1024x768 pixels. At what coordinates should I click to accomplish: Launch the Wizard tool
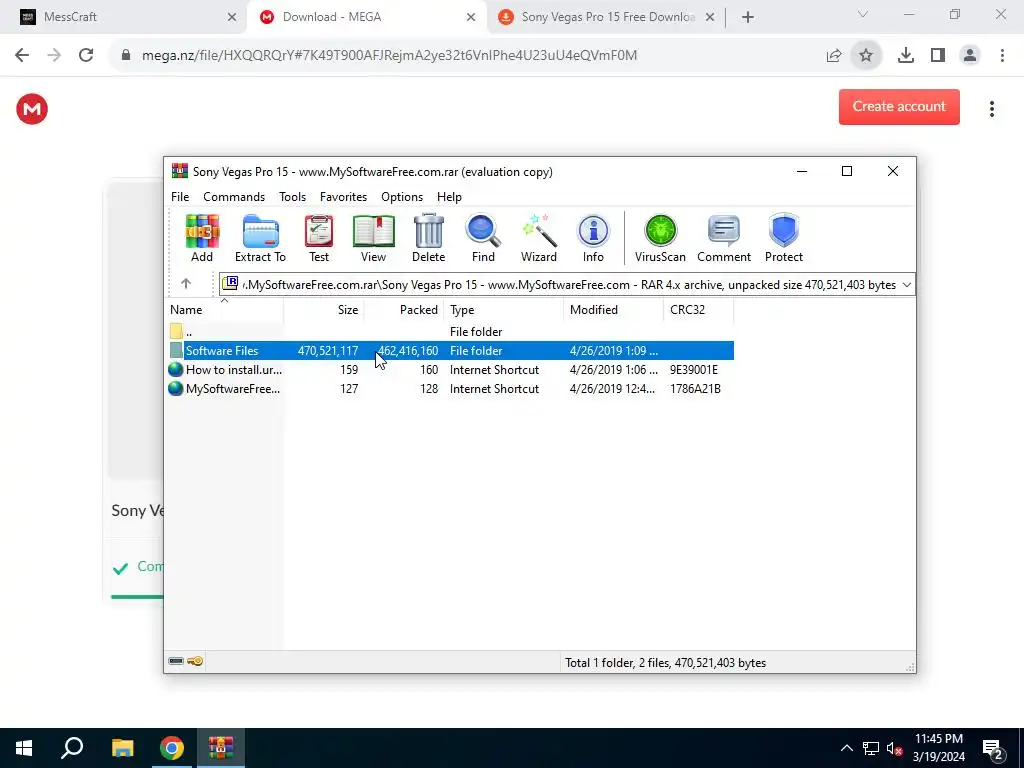click(x=539, y=238)
